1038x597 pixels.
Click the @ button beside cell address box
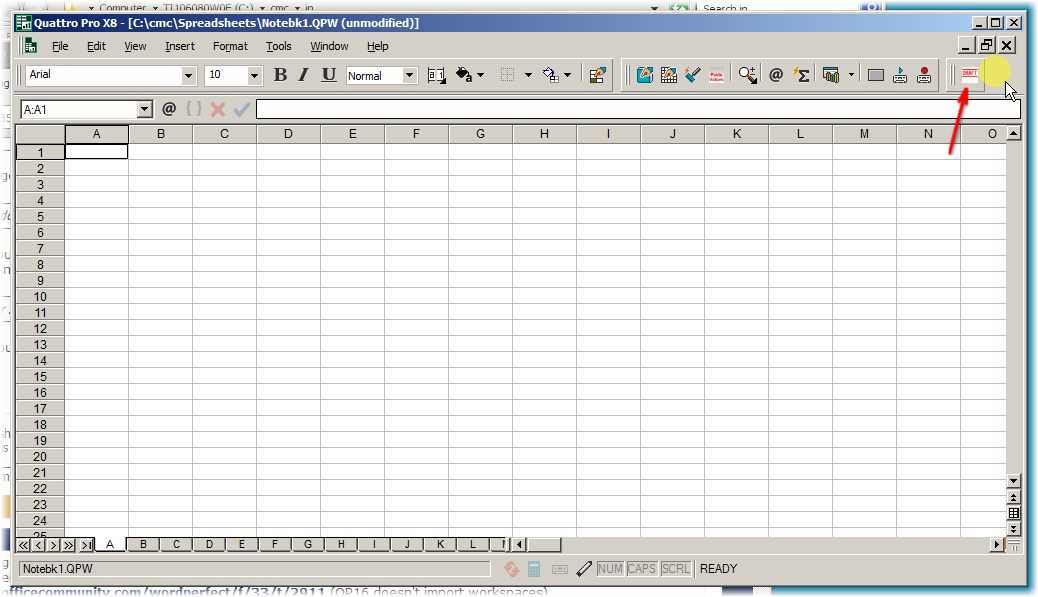[169, 109]
